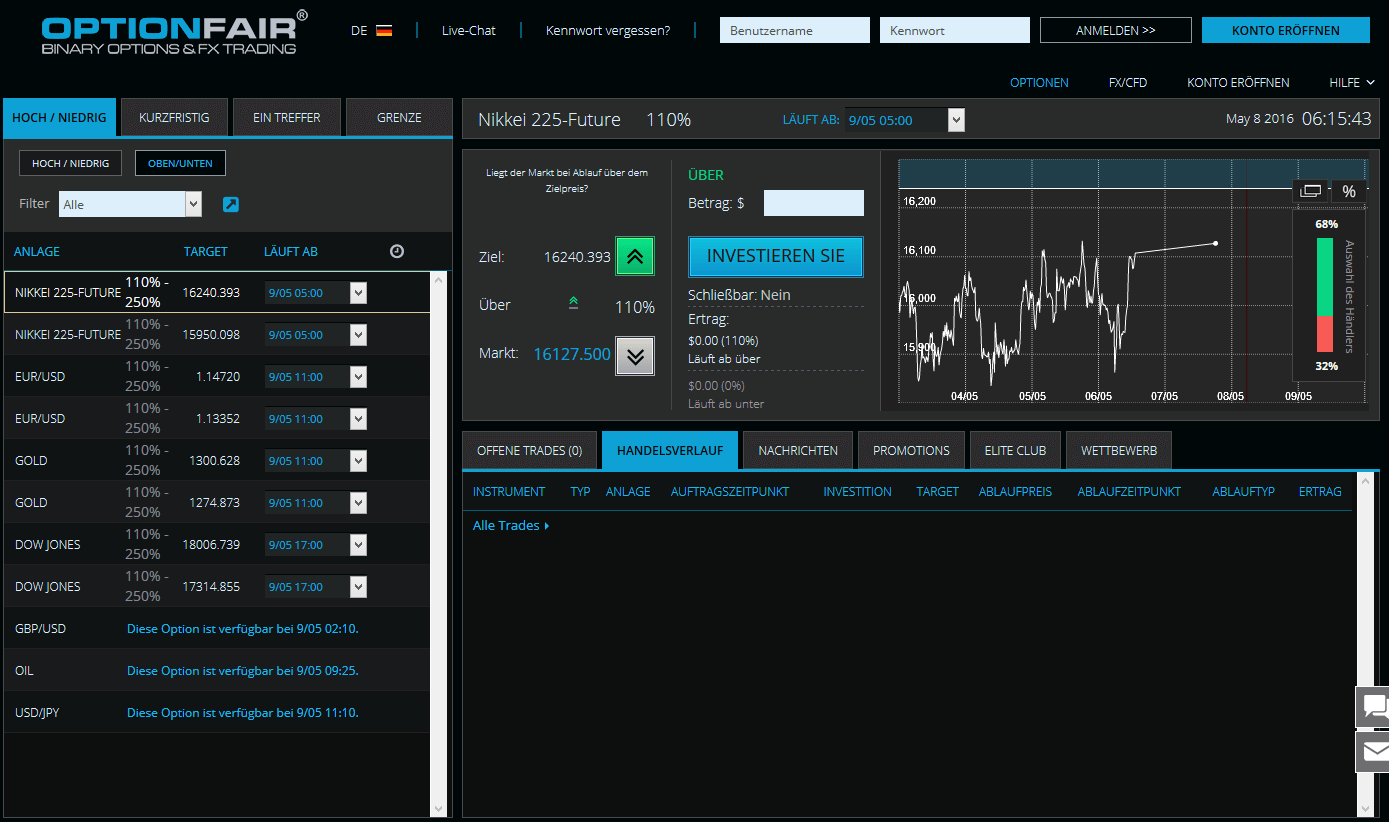This screenshot has width=1389, height=822.
Task: Open the live chat bubble icon on right edge
Action: [x=1373, y=707]
